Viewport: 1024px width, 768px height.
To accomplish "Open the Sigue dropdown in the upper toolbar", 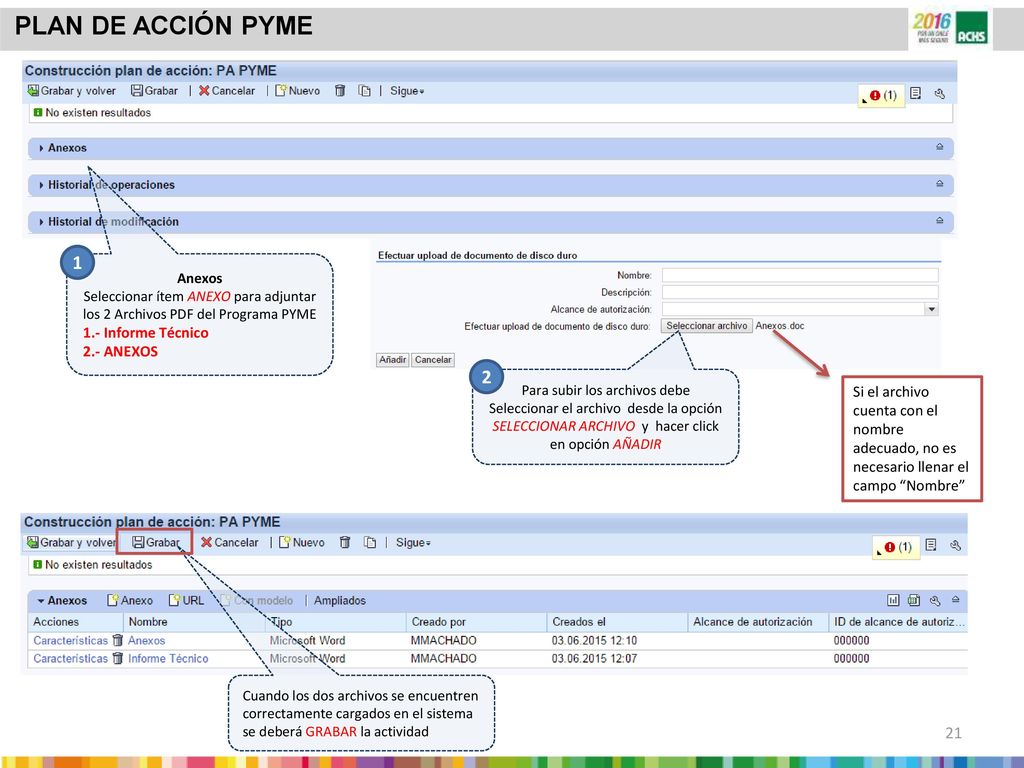I will click(x=407, y=91).
